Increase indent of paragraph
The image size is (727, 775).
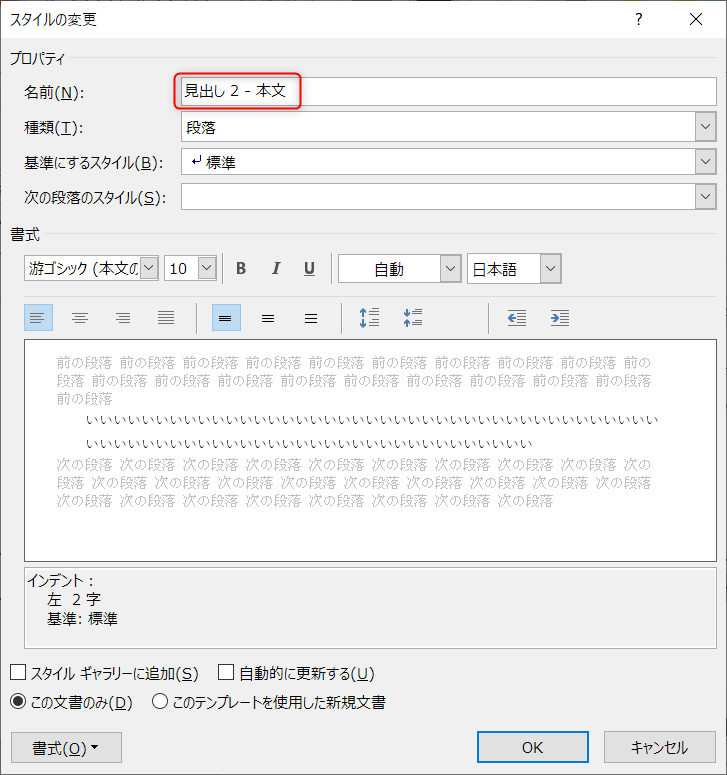(x=559, y=318)
